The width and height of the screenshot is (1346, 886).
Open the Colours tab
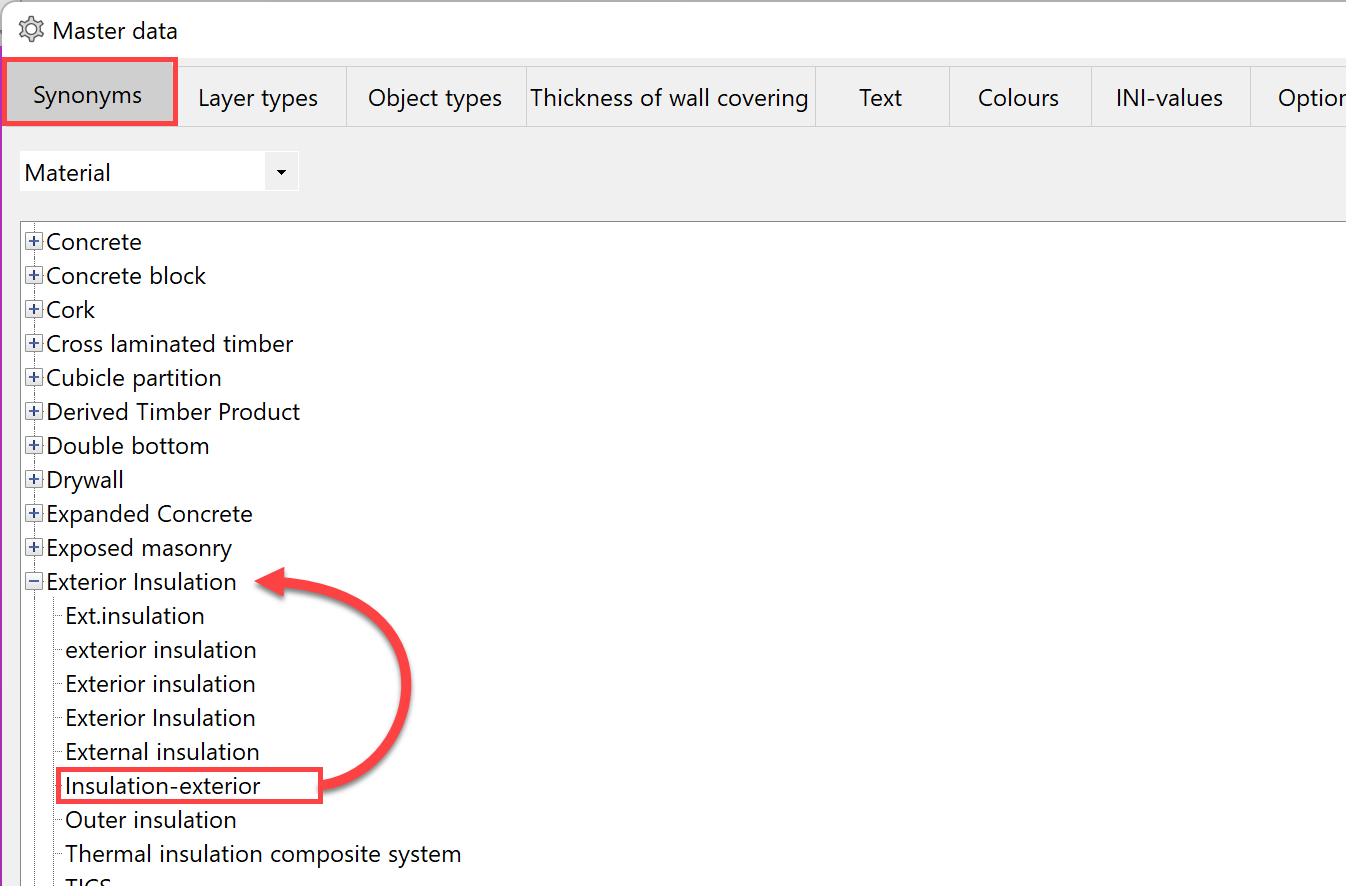pyautogui.click(x=1018, y=98)
